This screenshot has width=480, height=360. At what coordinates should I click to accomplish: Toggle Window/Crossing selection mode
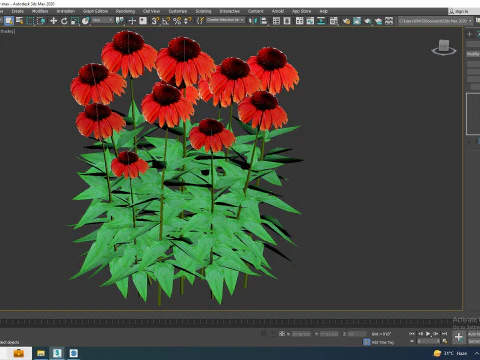coord(41,21)
